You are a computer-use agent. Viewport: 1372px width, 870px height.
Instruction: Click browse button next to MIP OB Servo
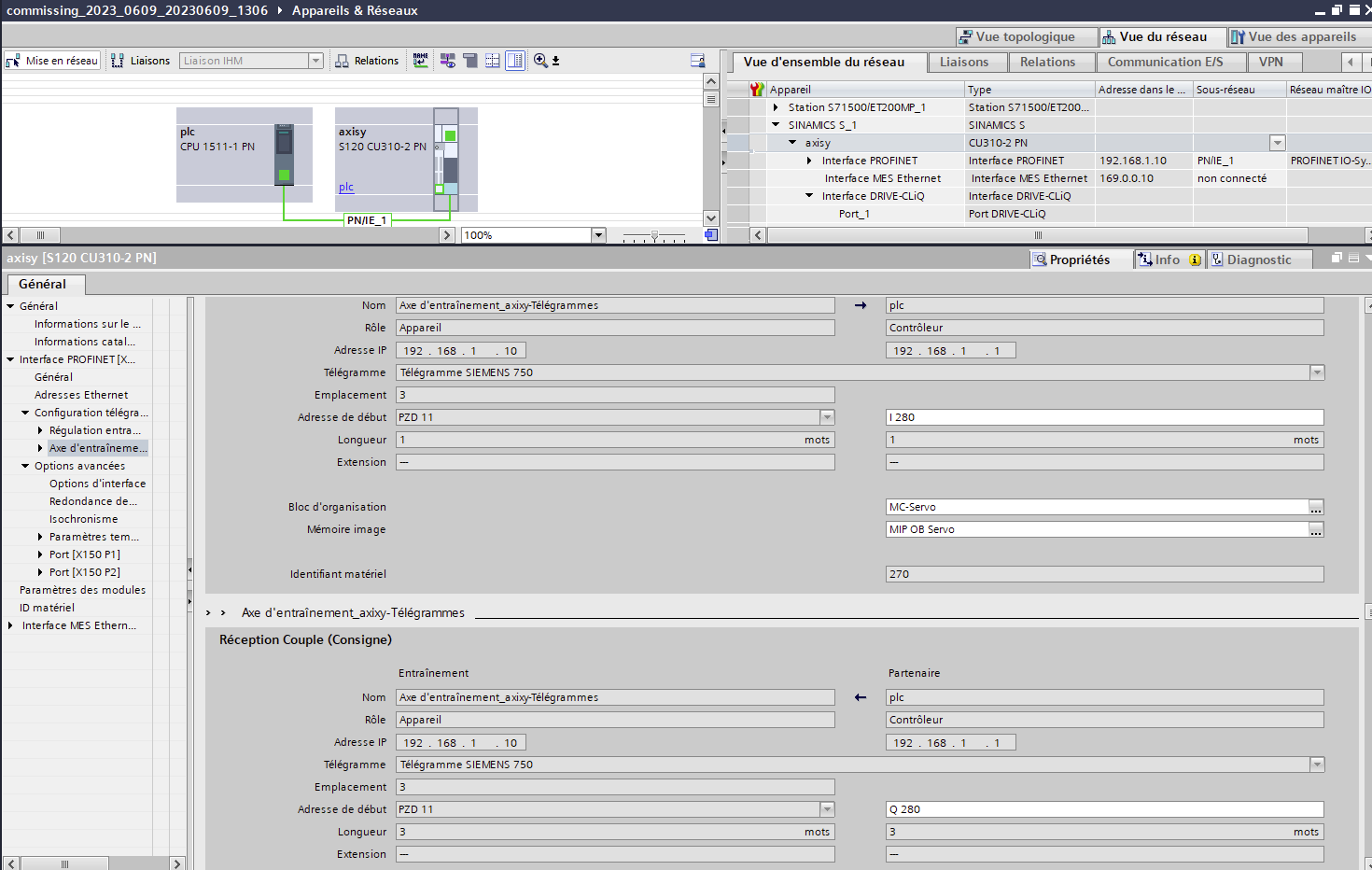click(1316, 529)
